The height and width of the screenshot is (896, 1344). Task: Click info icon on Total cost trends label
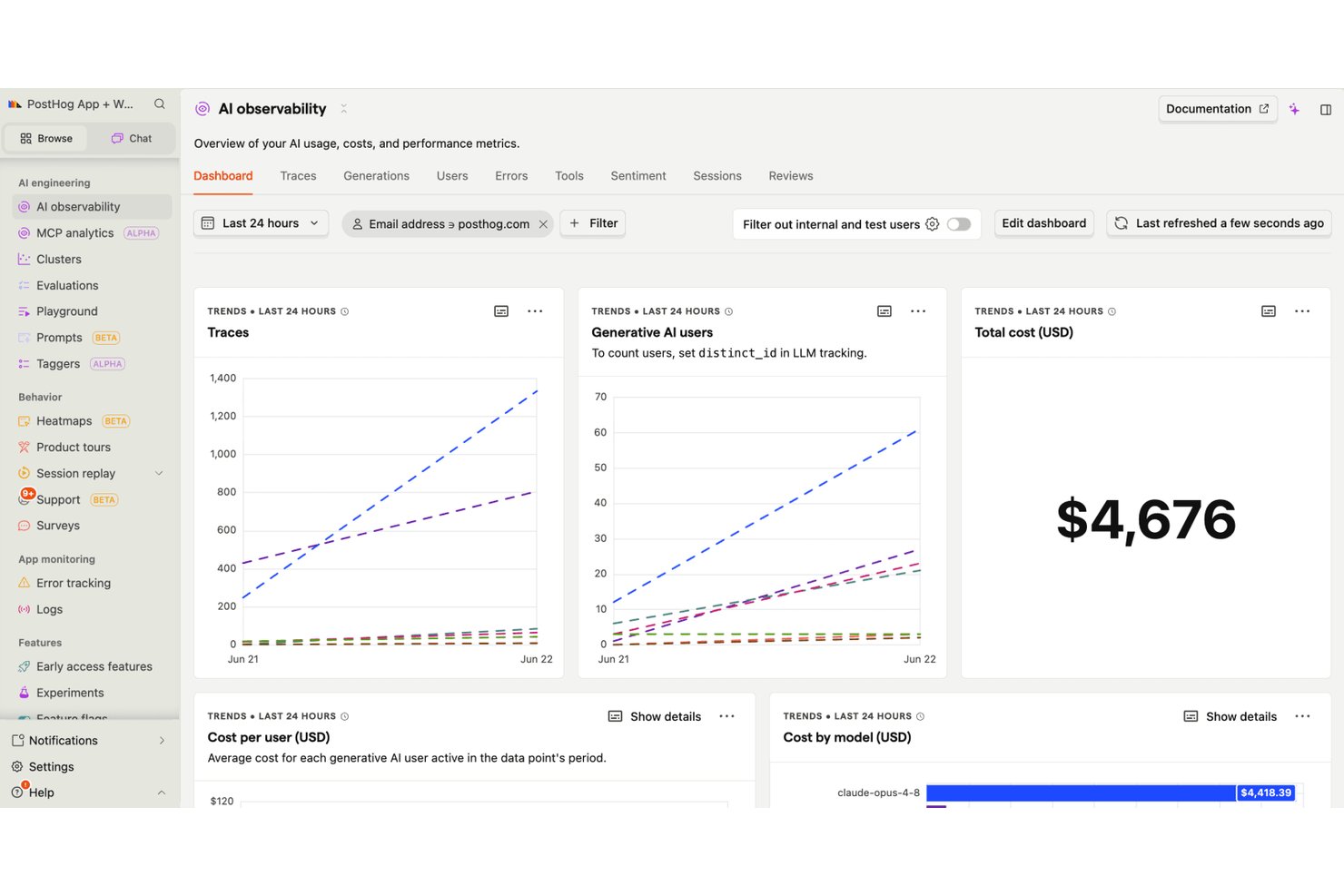pyautogui.click(x=1112, y=311)
